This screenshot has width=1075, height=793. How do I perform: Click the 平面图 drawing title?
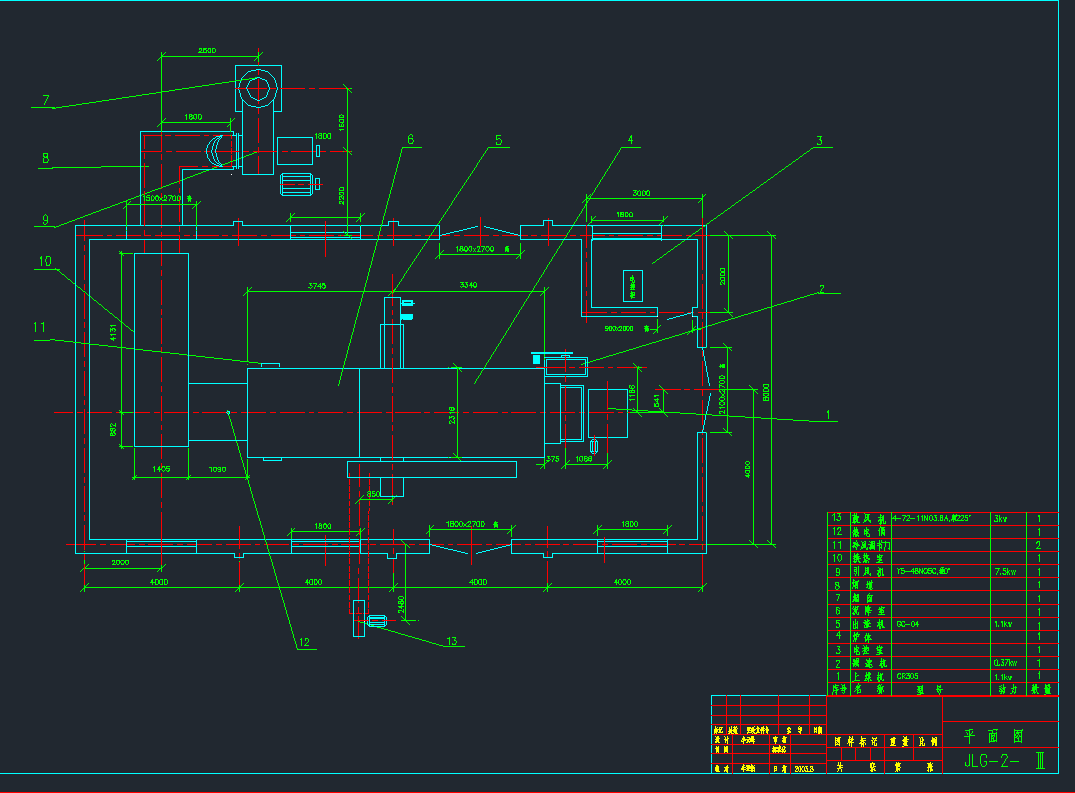click(x=995, y=735)
